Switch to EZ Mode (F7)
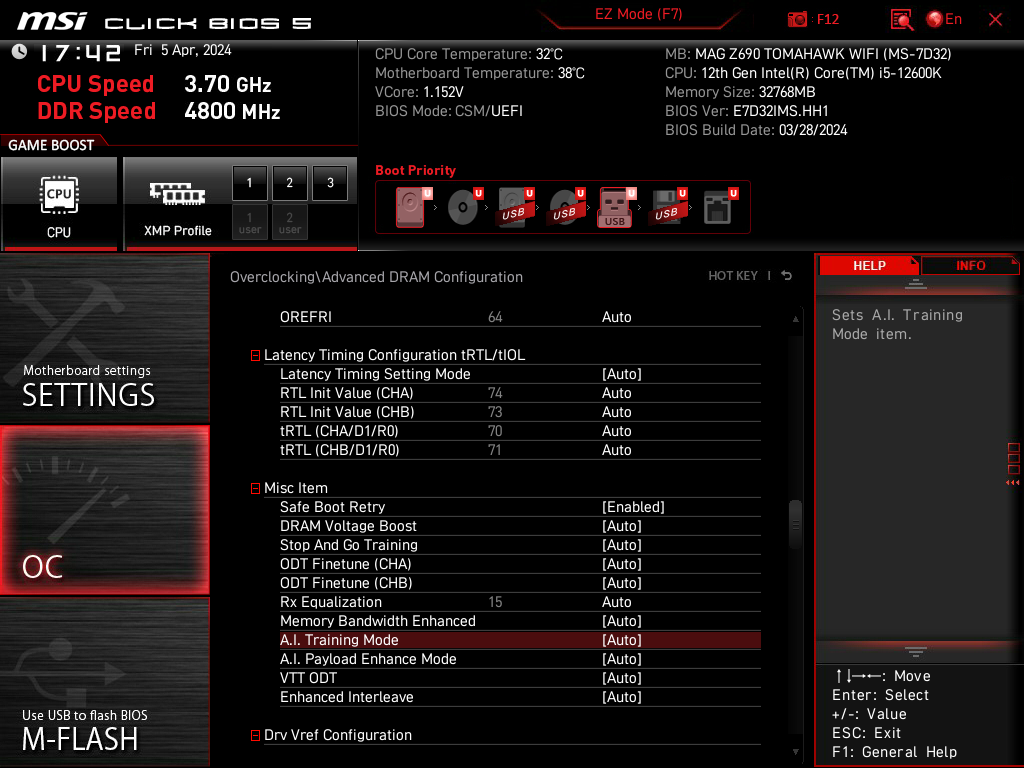The image size is (1024, 768). point(639,14)
